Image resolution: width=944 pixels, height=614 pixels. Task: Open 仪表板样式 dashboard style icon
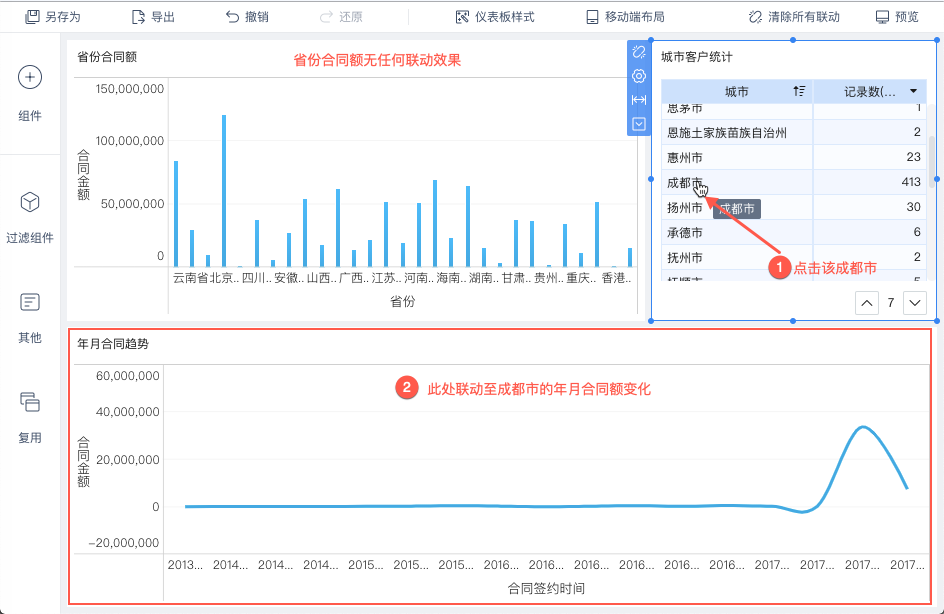tap(462, 17)
